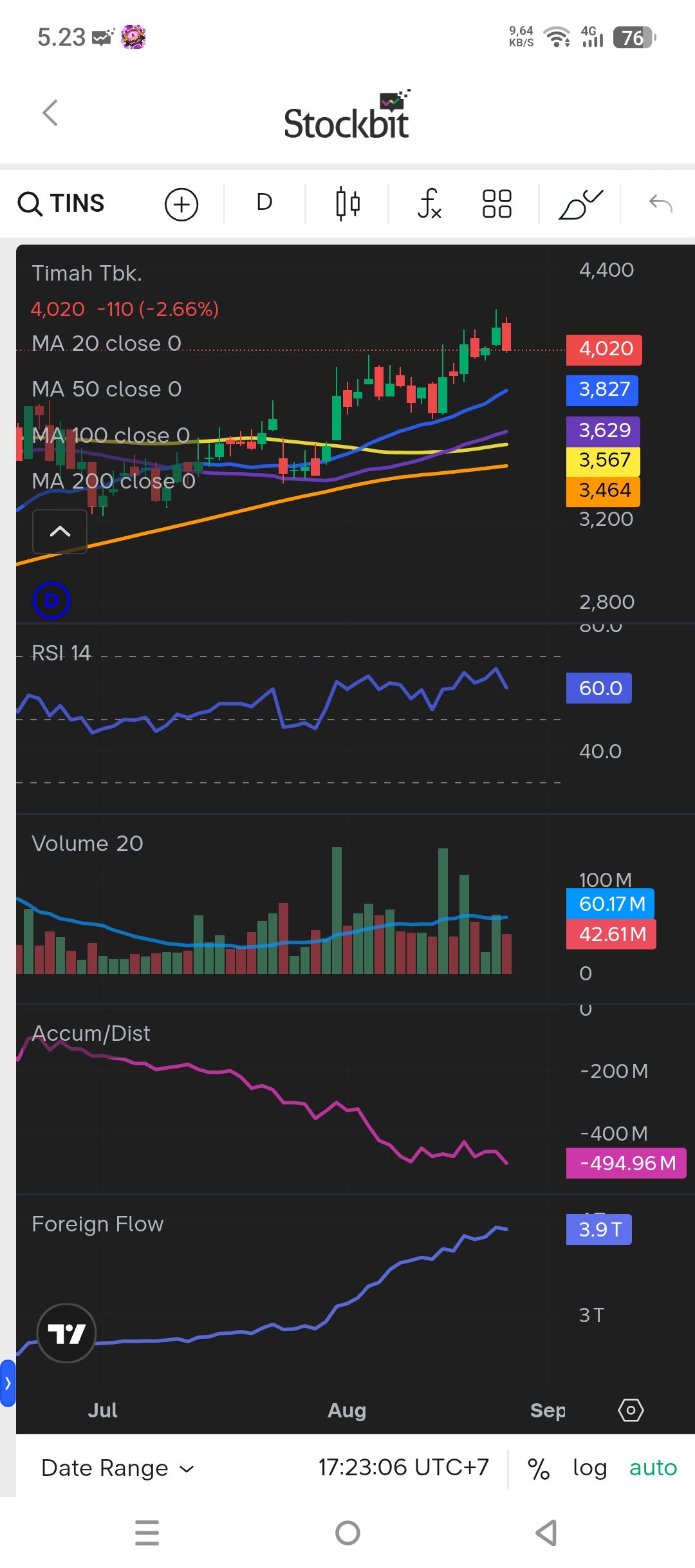This screenshot has width=695, height=1568.
Task: Undo last action with curved arrow
Action: pyautogui.click(x=661, y=204)
